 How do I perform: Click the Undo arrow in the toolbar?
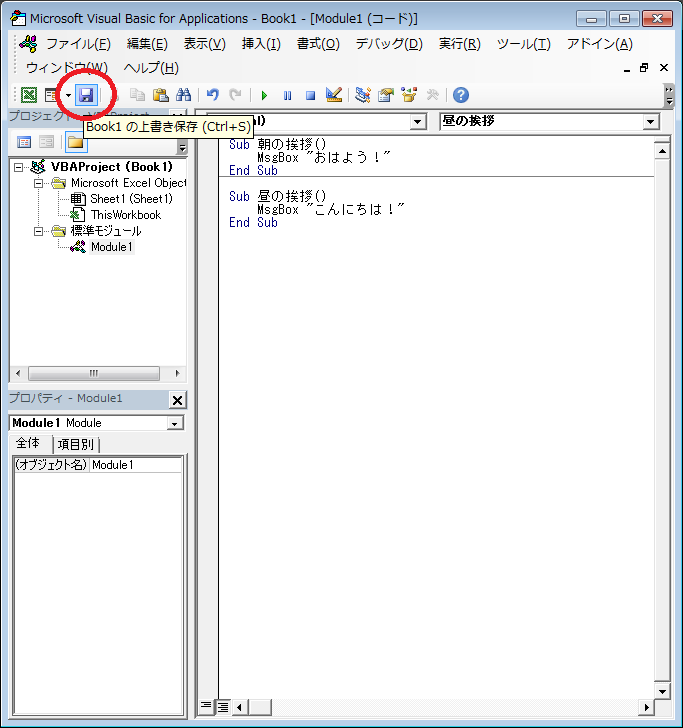[212, 95]
